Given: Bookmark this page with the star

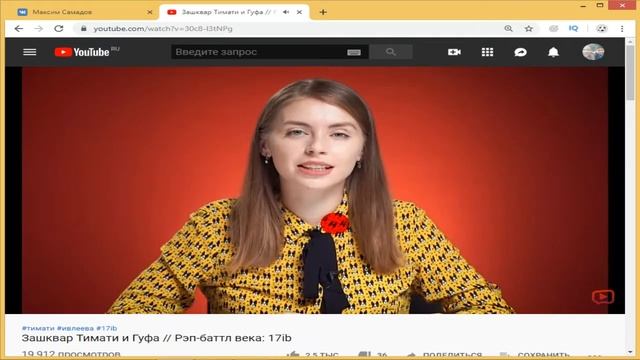Looking at the screenshot, I should [529, 29].
